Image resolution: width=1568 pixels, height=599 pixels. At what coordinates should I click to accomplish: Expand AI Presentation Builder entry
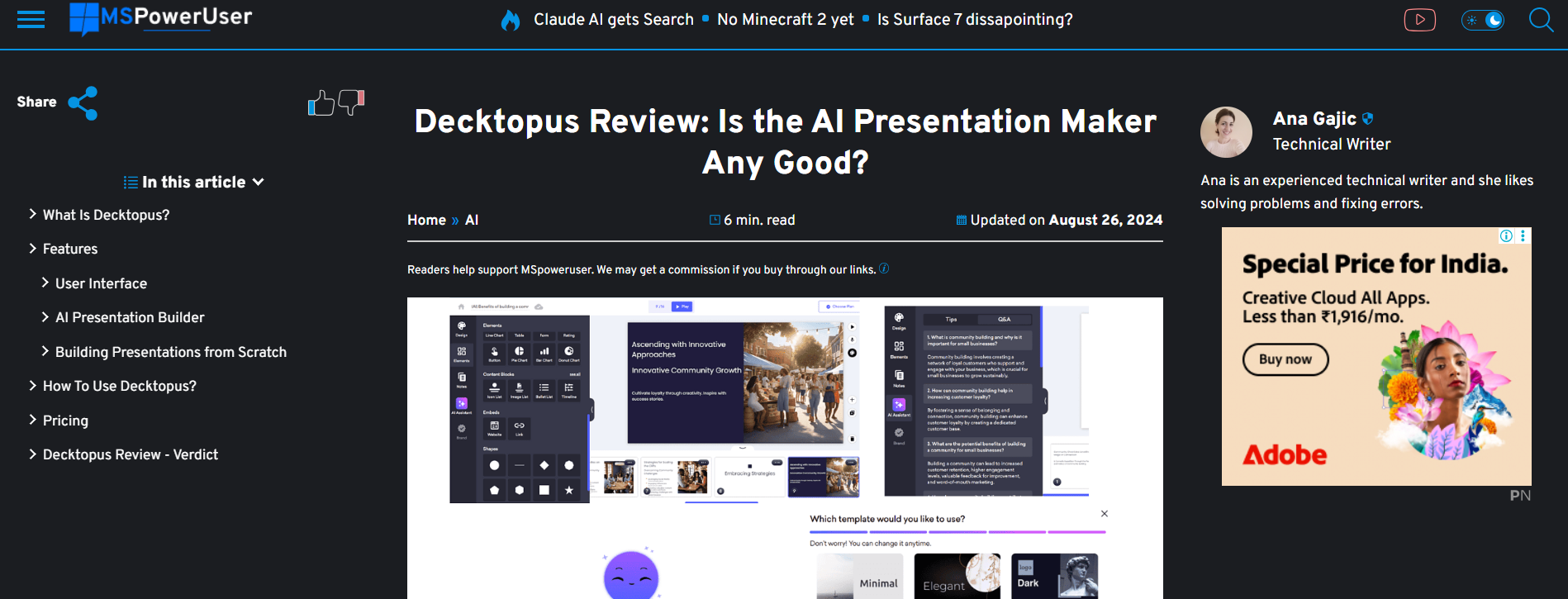tap(45, 316)
